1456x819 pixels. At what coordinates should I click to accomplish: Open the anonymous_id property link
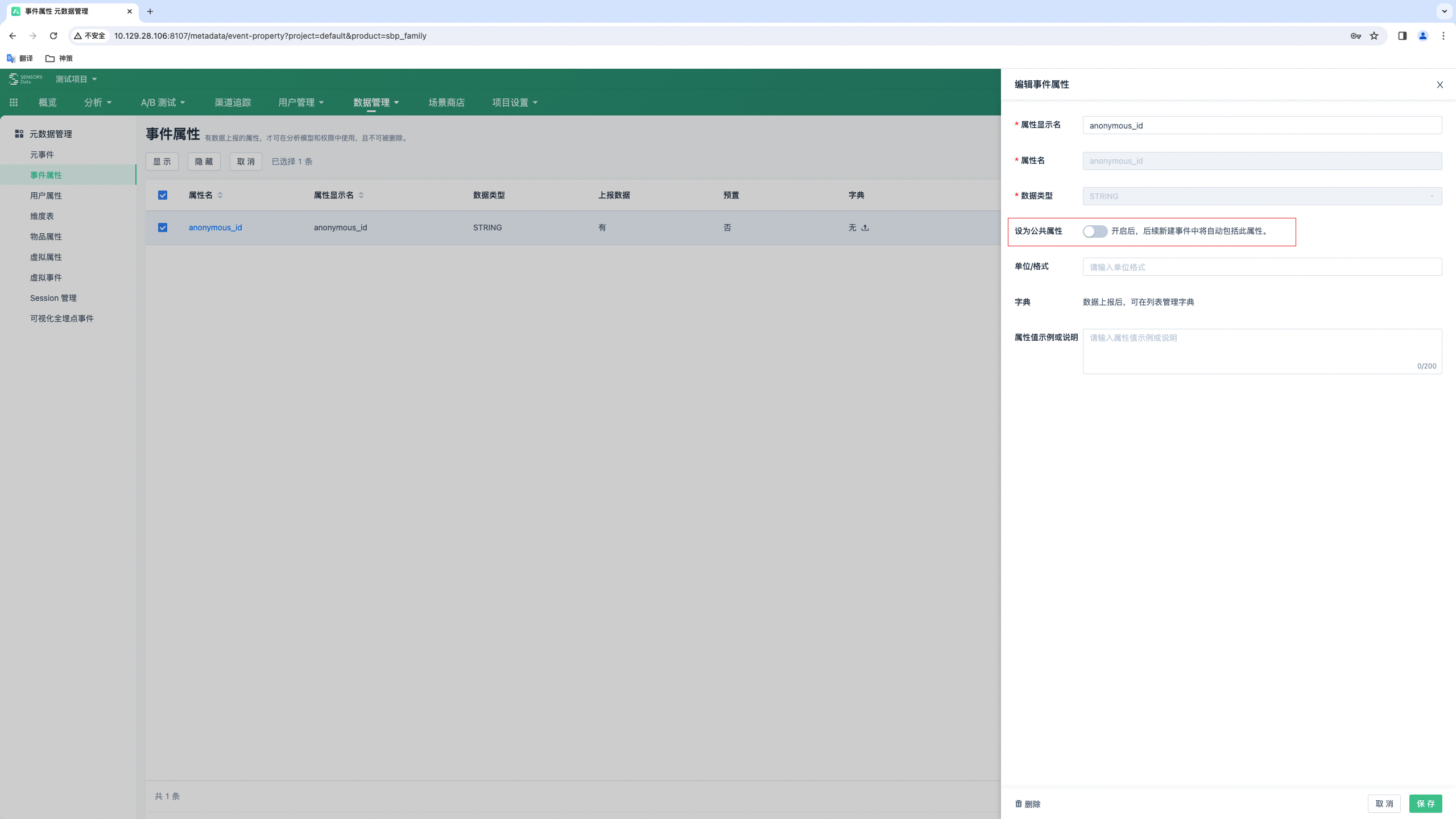click(x=215, y=227)
